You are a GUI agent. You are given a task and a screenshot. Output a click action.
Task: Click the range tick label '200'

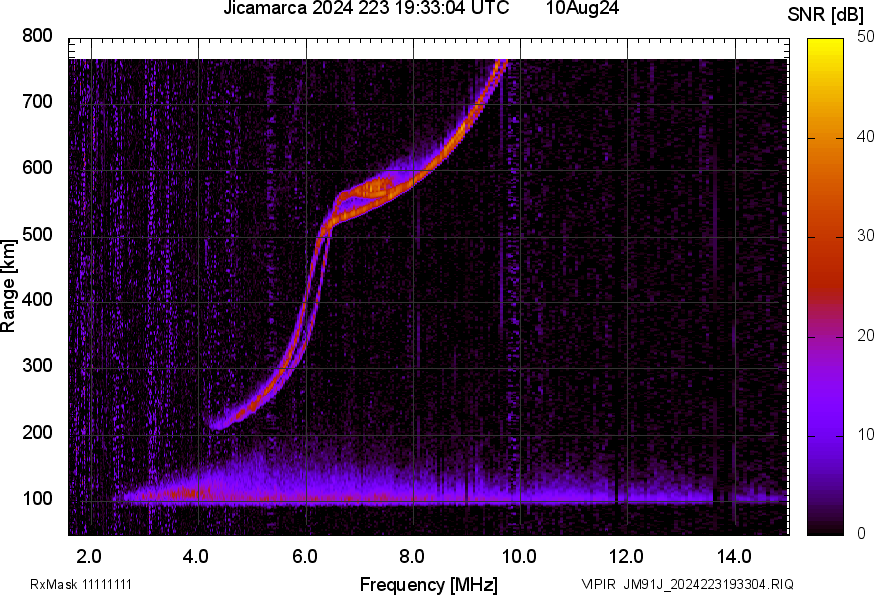click(37, 432)
